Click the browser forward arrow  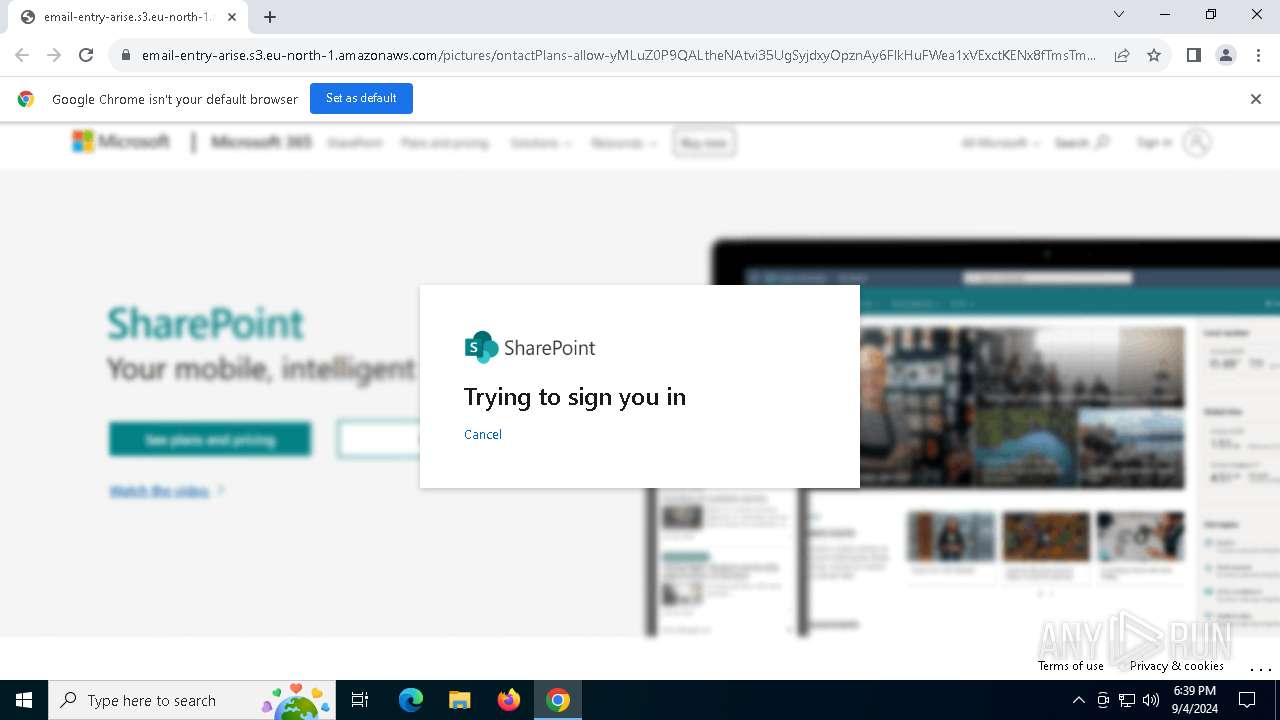[x=54, y=56]
